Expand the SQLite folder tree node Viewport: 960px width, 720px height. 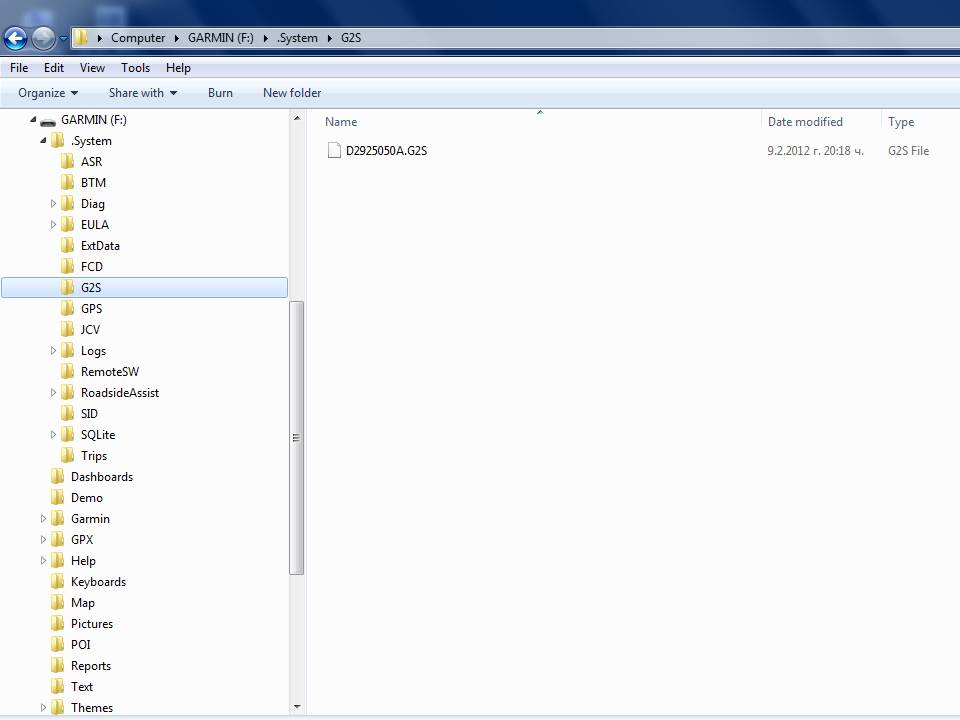54,435
